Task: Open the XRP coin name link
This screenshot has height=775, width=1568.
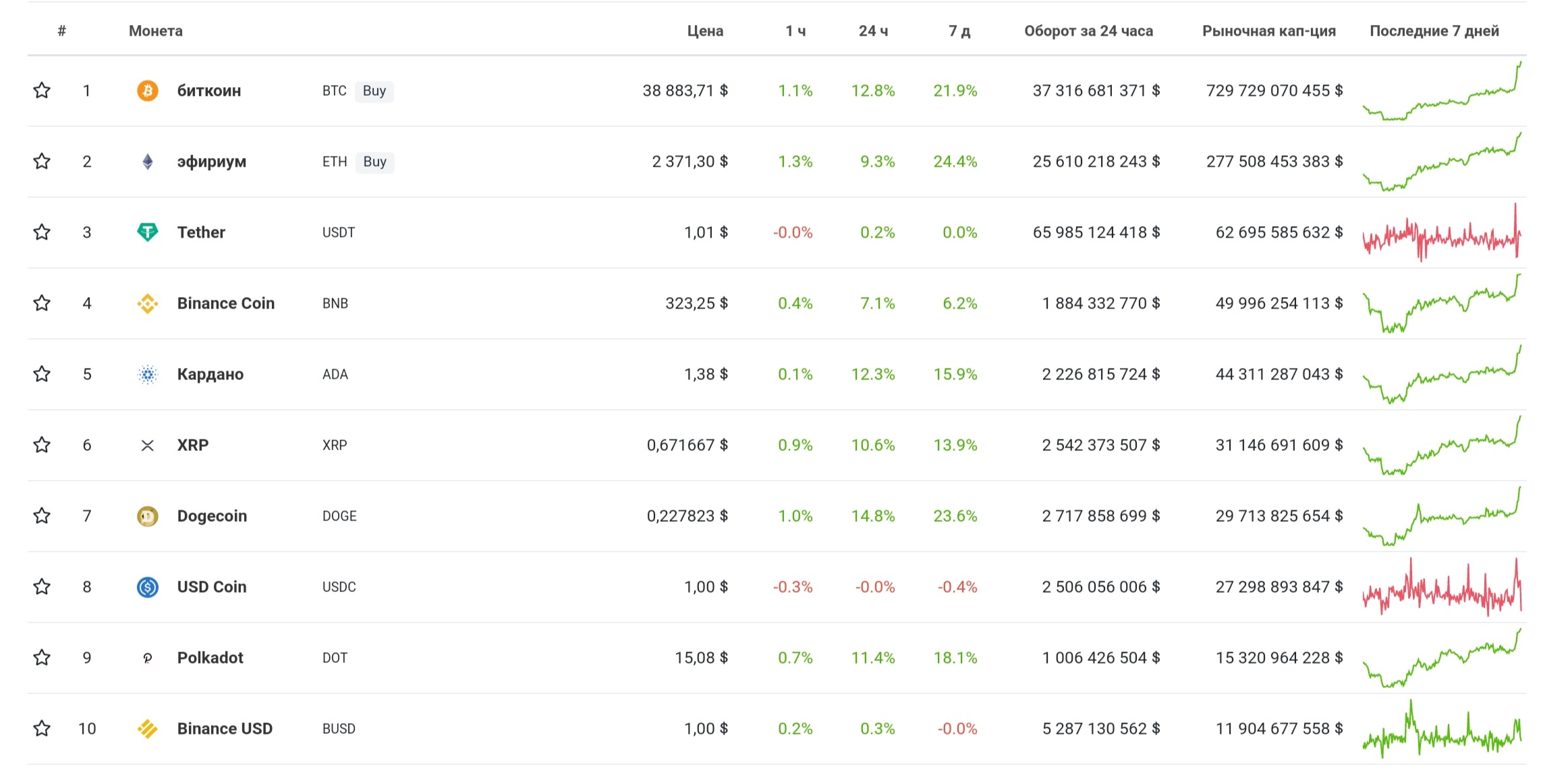Action: pos(193,445)
